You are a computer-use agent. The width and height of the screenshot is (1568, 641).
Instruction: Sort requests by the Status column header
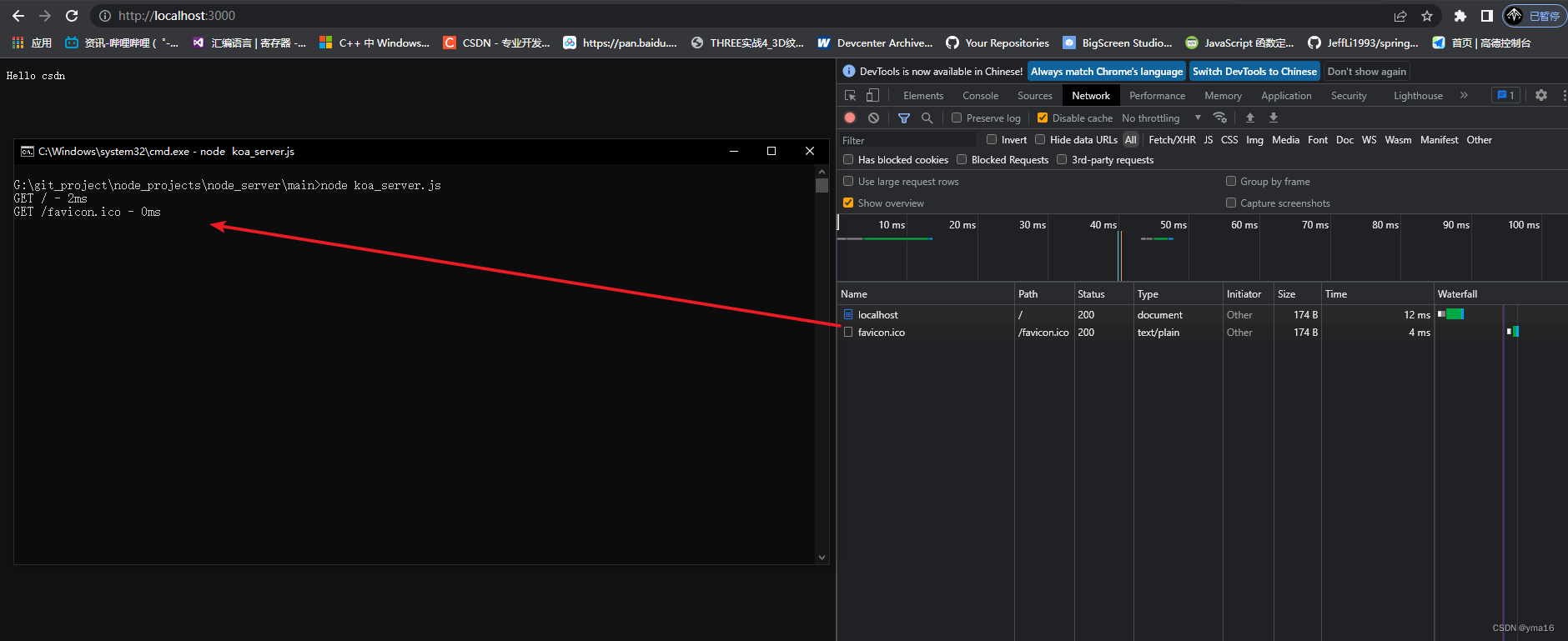[1103, 293]
